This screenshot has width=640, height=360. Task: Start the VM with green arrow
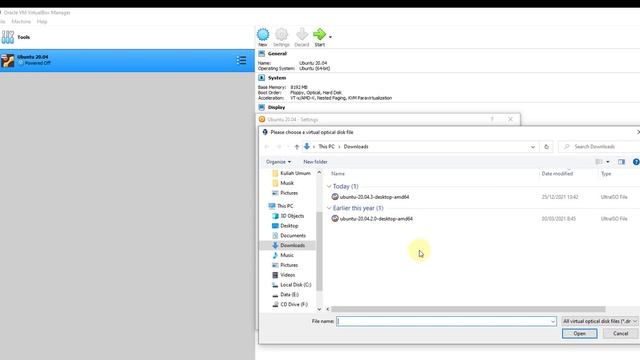click(320, 34)
